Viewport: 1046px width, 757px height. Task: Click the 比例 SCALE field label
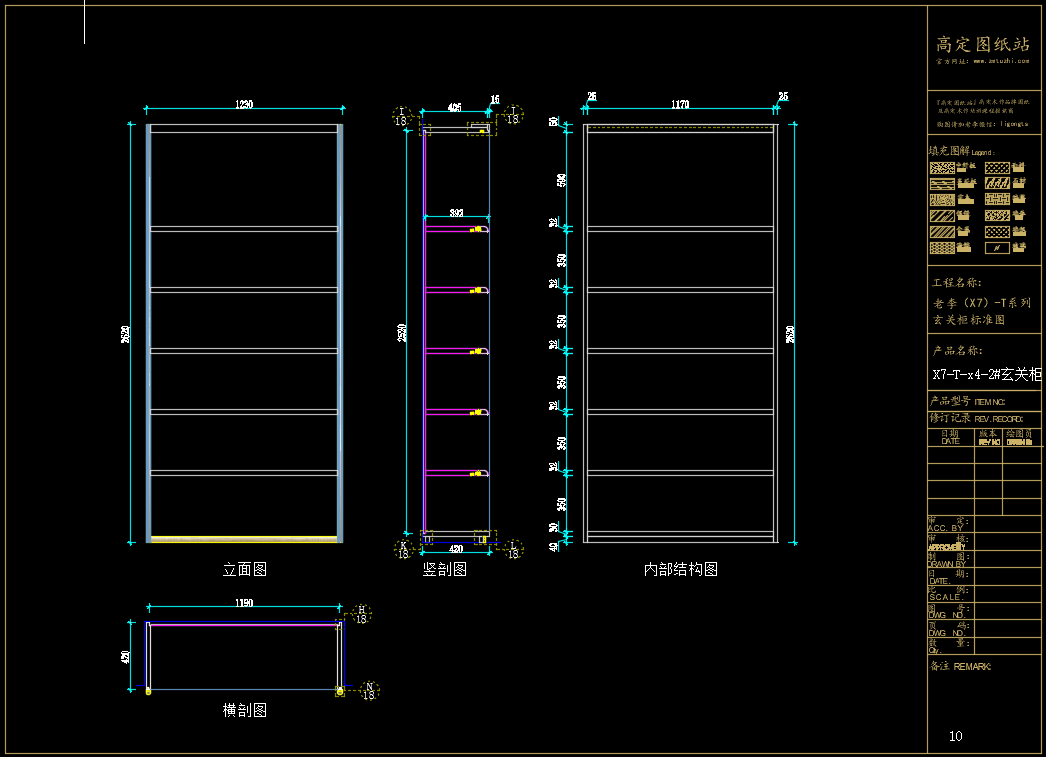coord(948,594)
